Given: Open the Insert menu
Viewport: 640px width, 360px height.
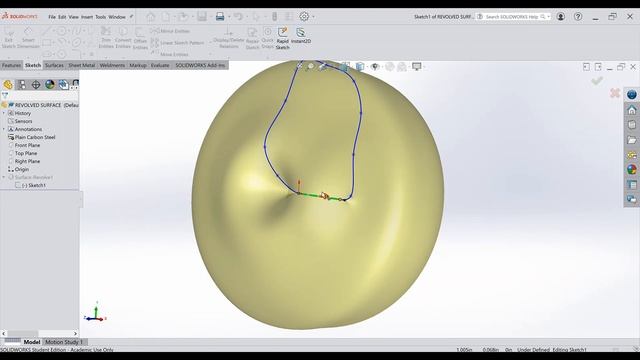Looking at the screenshot, I should (87, 17).
